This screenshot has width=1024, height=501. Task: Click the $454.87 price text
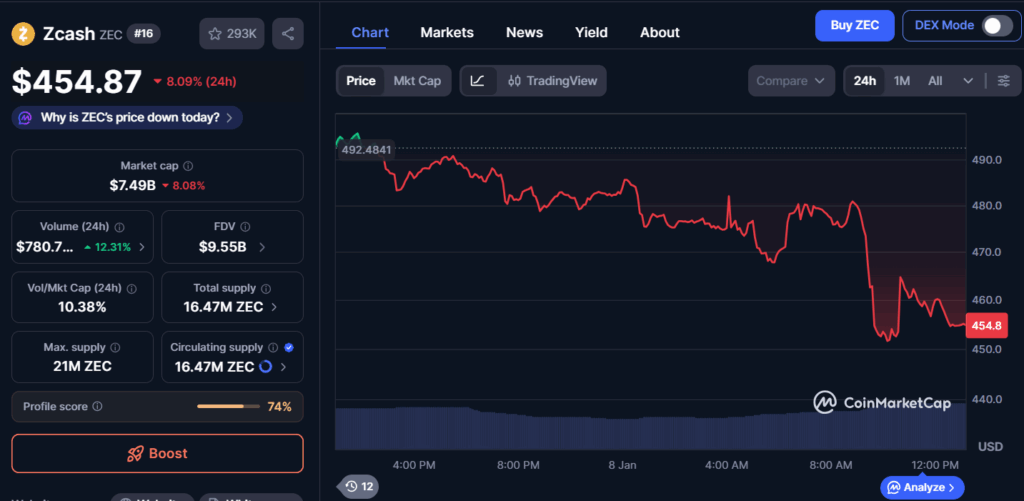(76, 82)
